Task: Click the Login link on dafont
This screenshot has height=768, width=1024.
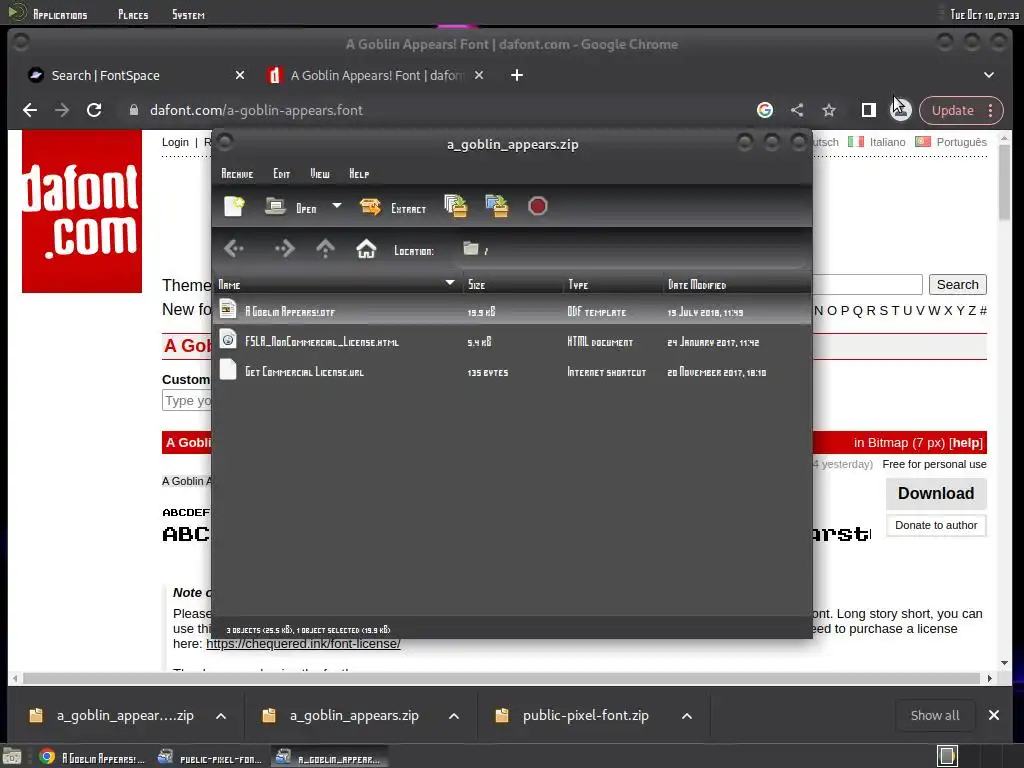Action: coord(175,142)
